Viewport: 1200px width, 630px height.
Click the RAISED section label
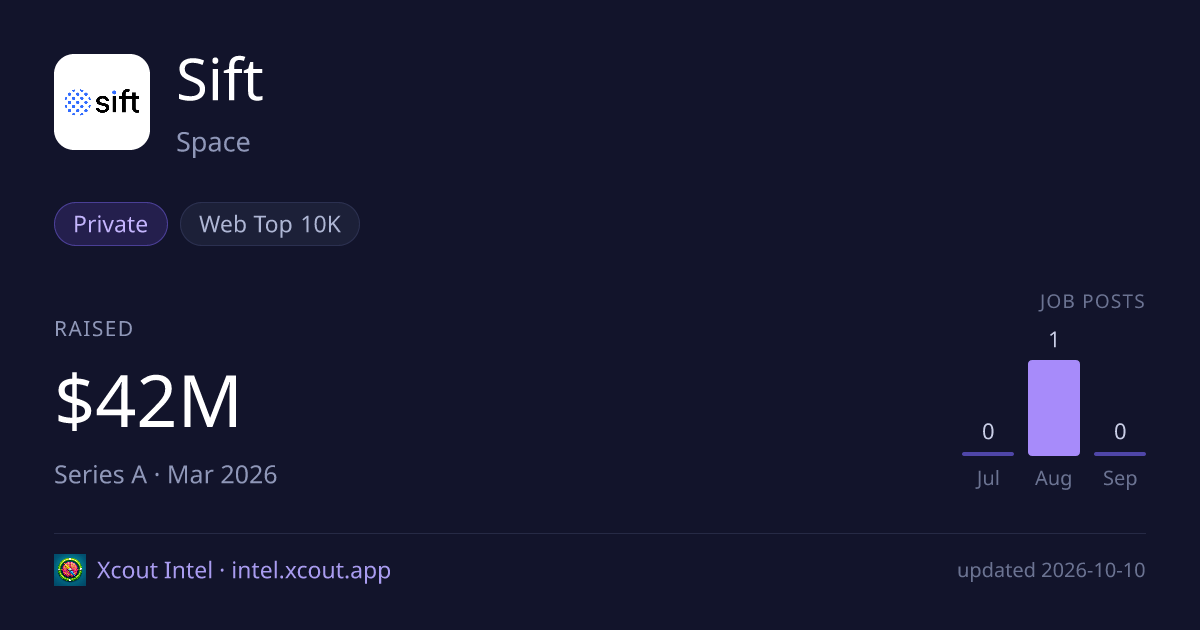point(94,329)
